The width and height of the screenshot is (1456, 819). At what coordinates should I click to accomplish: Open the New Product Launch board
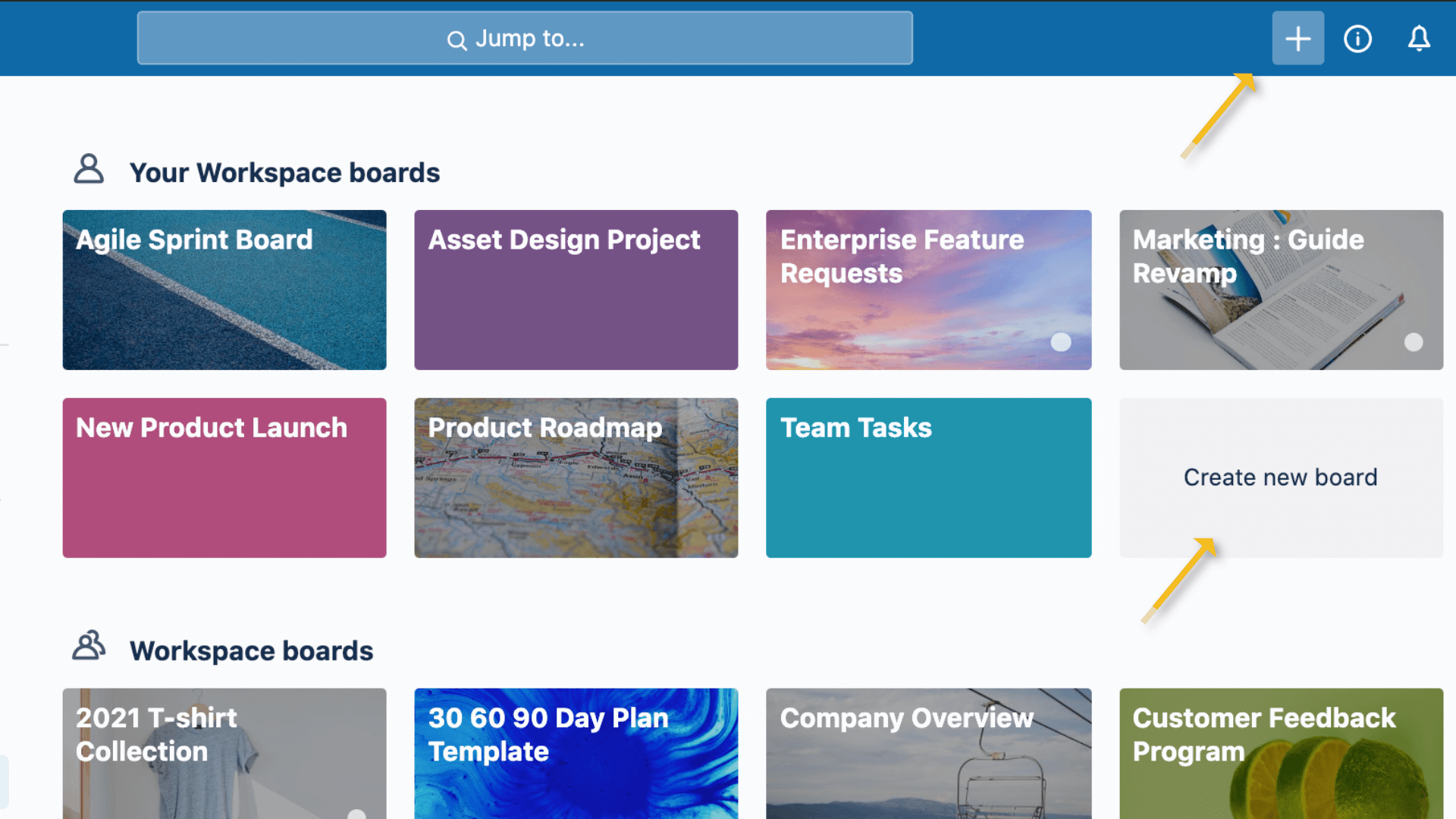(224, 477)
